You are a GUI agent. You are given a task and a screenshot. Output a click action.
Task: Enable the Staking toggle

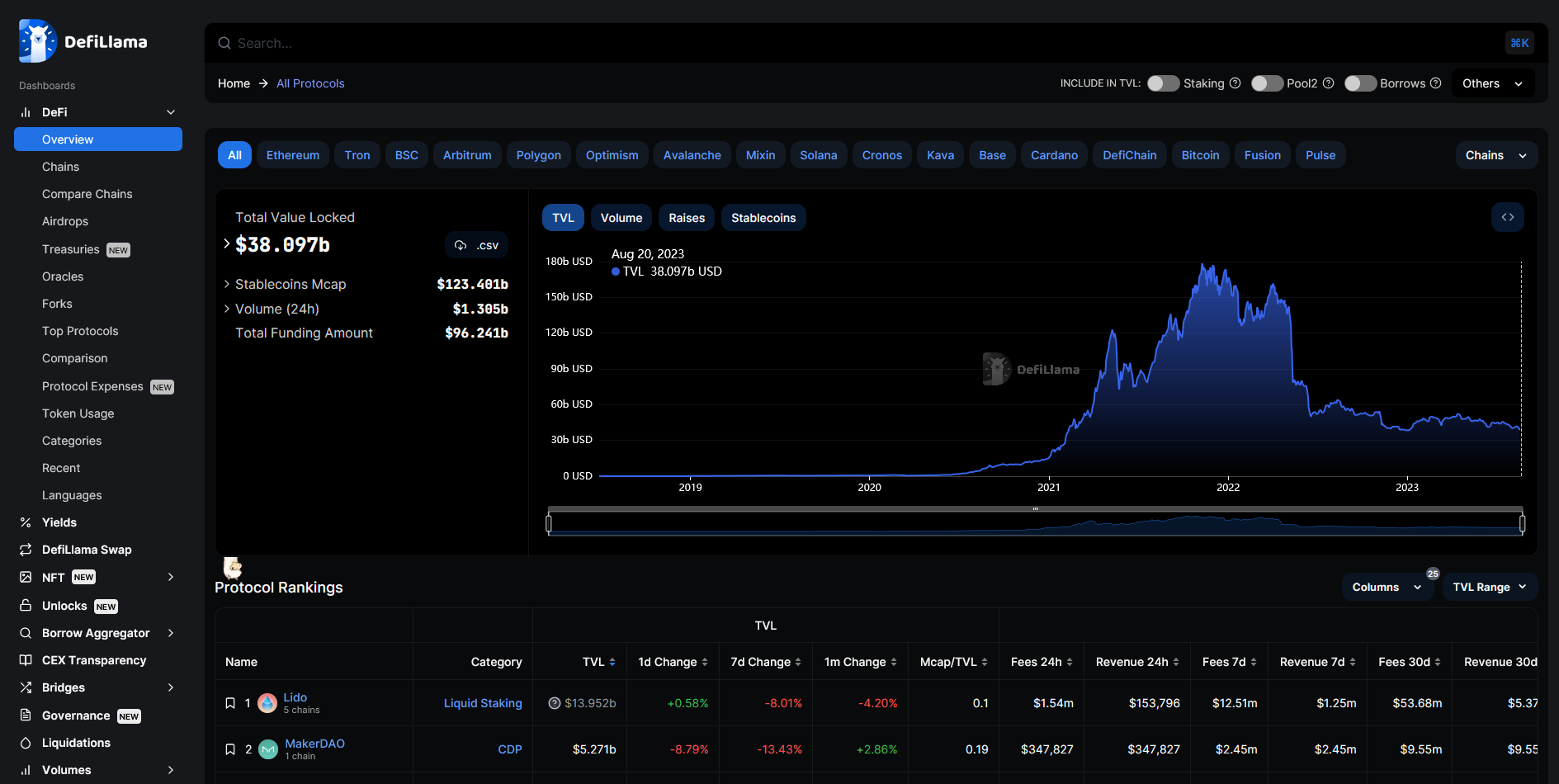pyautogui.click(x=1163, y=83)
